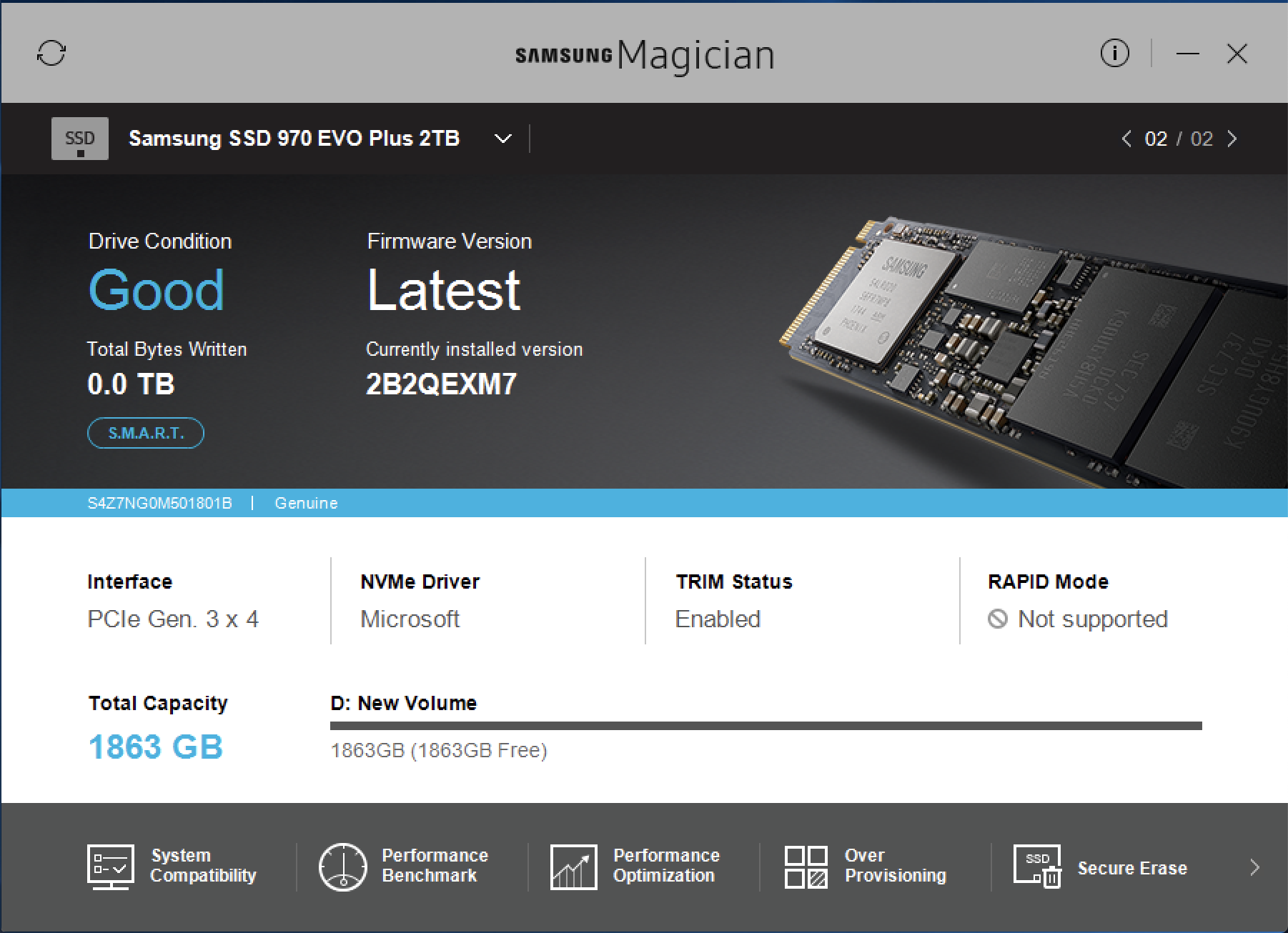This screenshot has width=1288, height=933.
Task: Click the Not supported RAPID Mode text
Action: [x=1093, y=619]
